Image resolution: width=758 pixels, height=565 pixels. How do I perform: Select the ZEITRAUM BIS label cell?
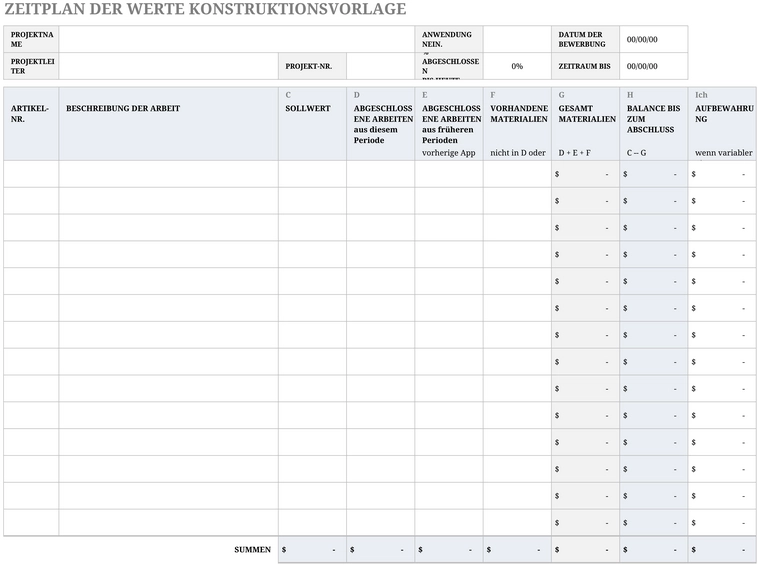coord(585,66)
